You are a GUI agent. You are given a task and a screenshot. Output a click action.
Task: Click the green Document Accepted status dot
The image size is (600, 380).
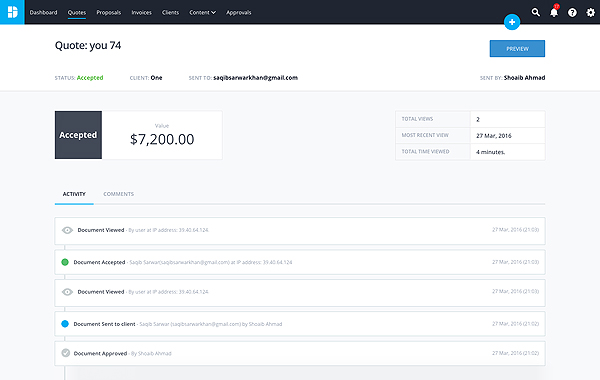[x=65, y=262]
